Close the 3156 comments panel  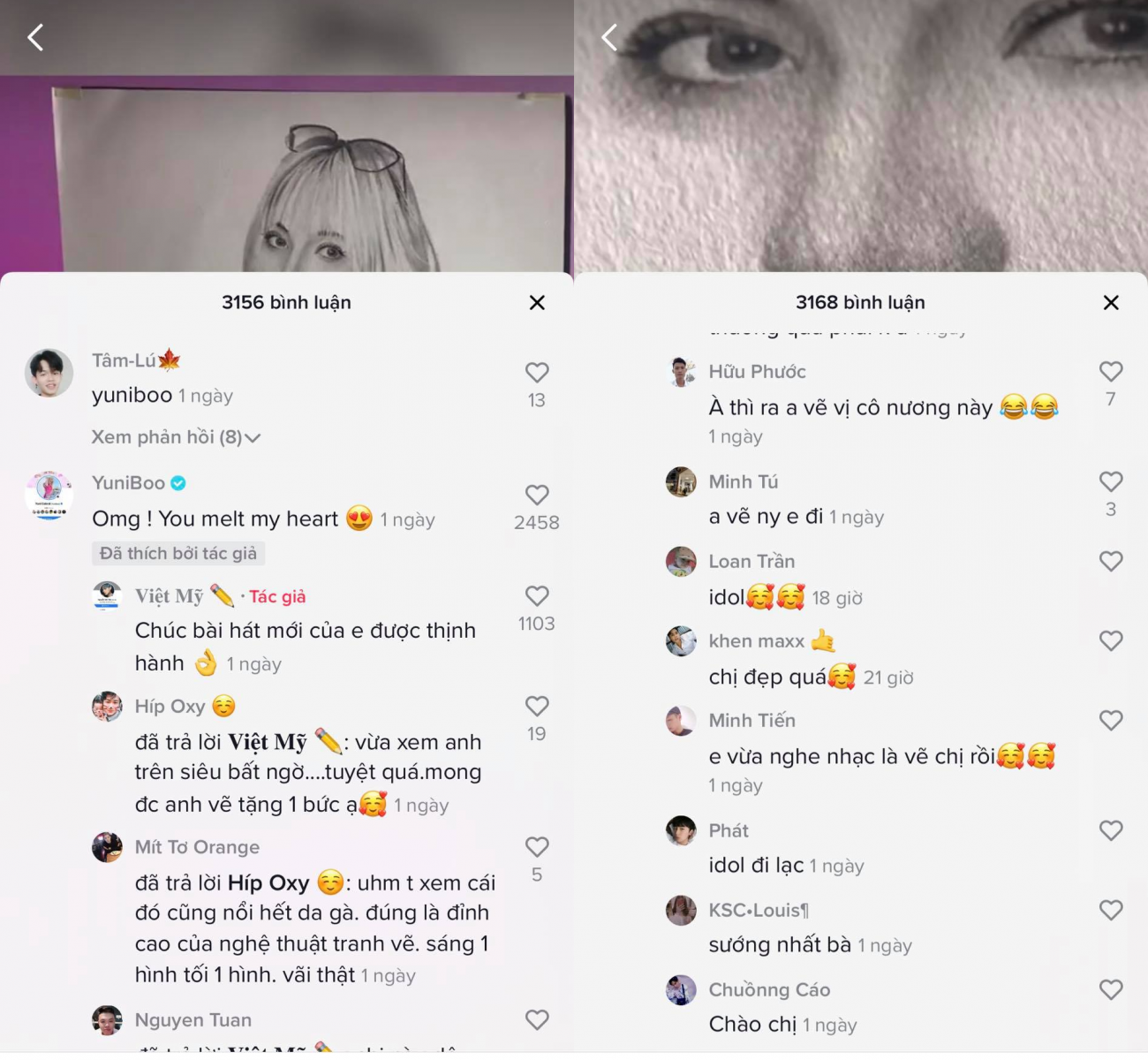(537, 303)
